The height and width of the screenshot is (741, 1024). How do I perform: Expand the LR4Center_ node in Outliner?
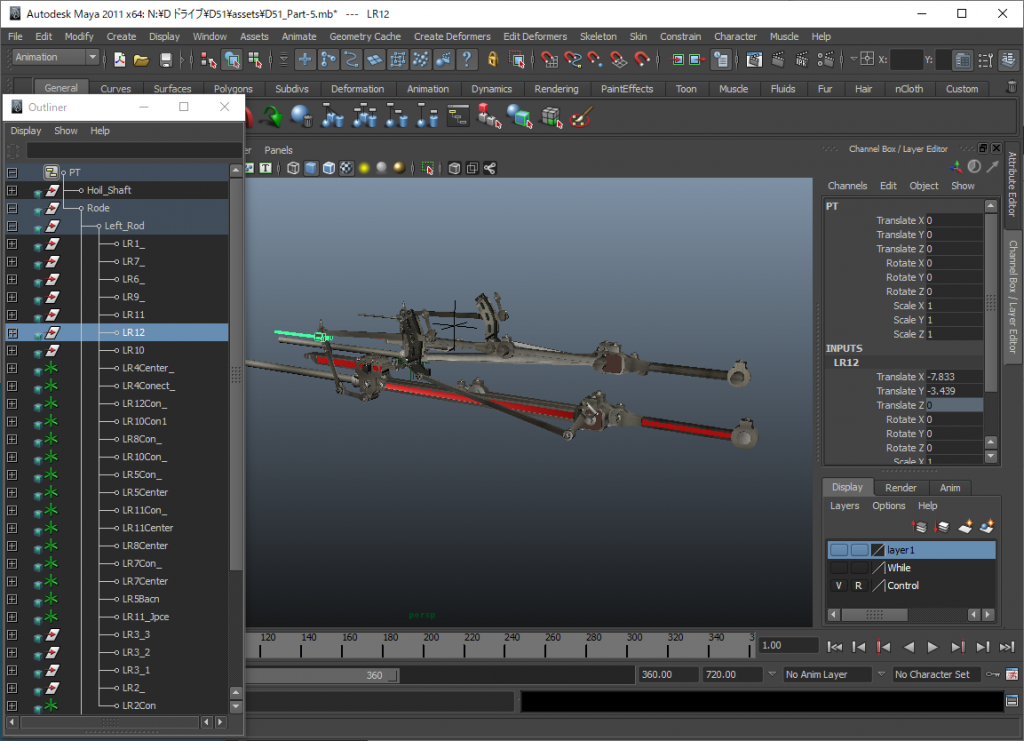click(x=12, y=368)
